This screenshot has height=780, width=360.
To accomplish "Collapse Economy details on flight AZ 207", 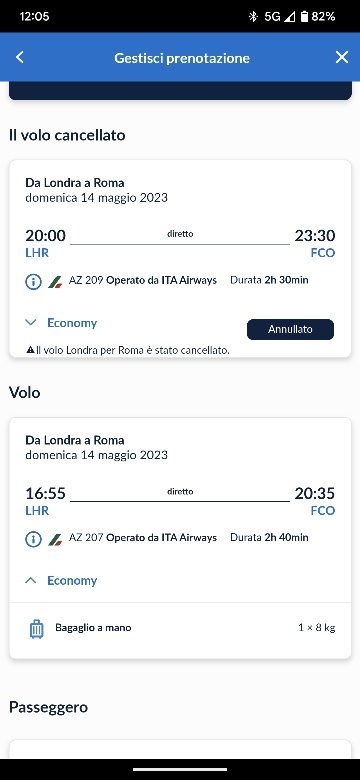I will (61, 581).
